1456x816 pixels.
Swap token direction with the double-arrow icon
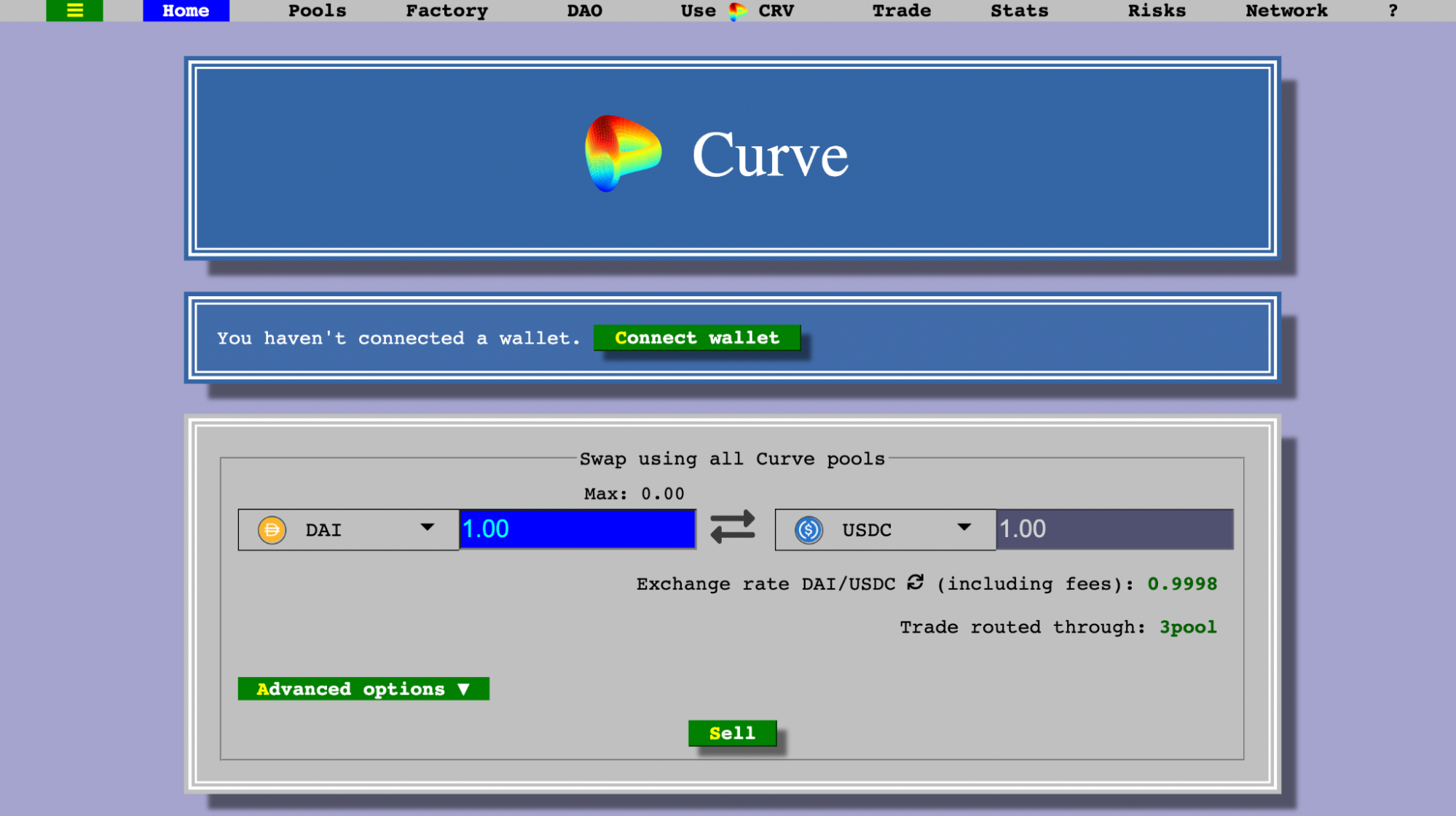[733, 527]
